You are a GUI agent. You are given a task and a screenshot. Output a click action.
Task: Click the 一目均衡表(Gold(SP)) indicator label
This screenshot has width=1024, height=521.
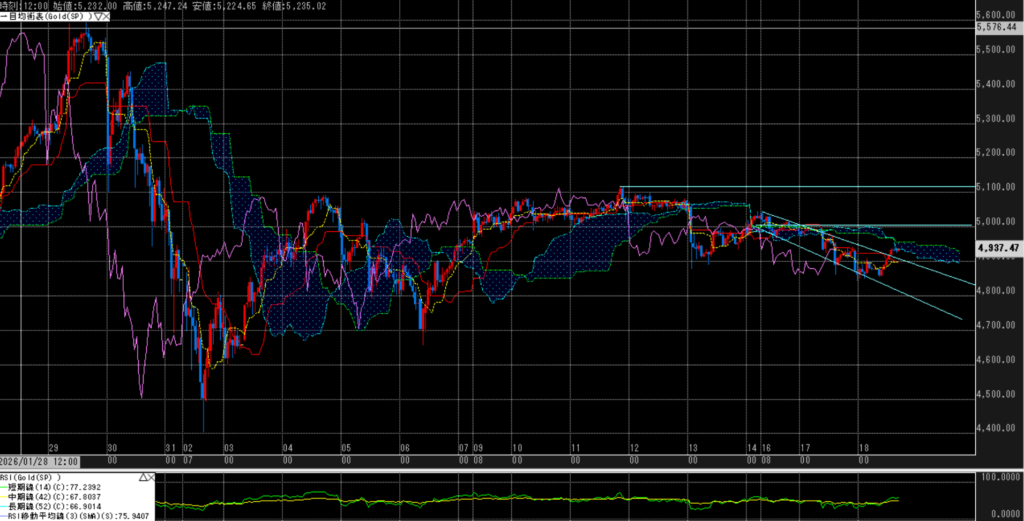coord(50,17)
